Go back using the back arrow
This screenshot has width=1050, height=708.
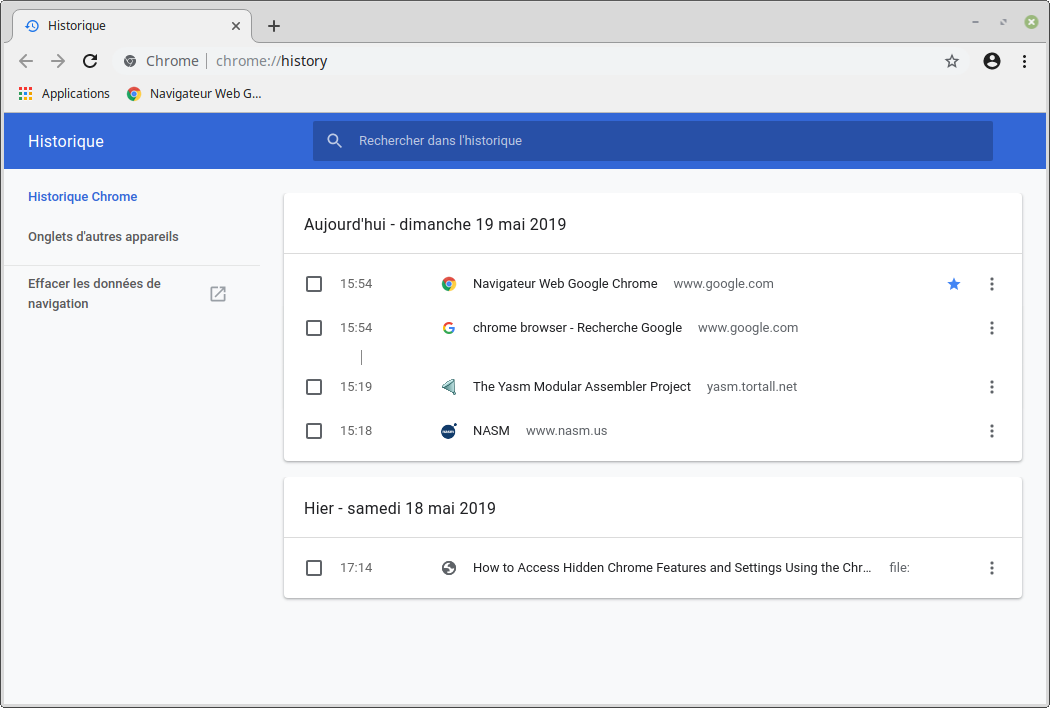coord(27,61)
